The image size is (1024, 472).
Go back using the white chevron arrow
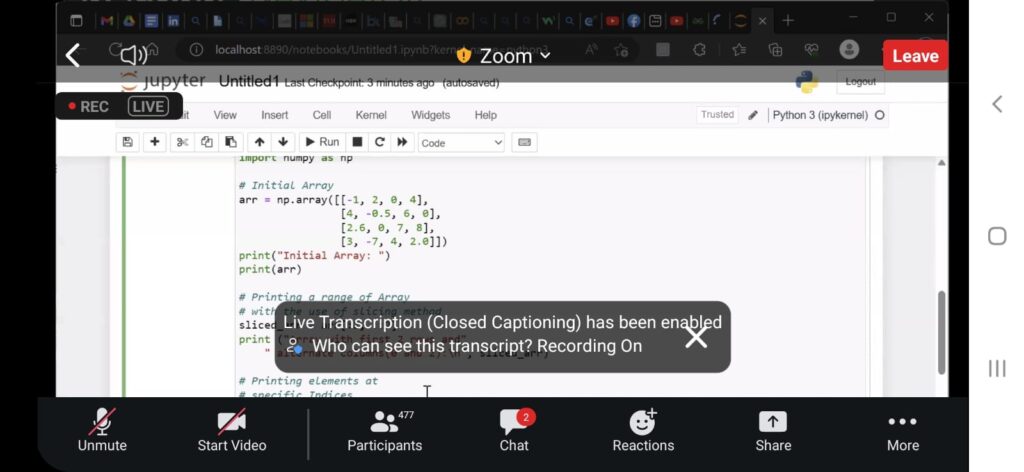coord(73,55)
